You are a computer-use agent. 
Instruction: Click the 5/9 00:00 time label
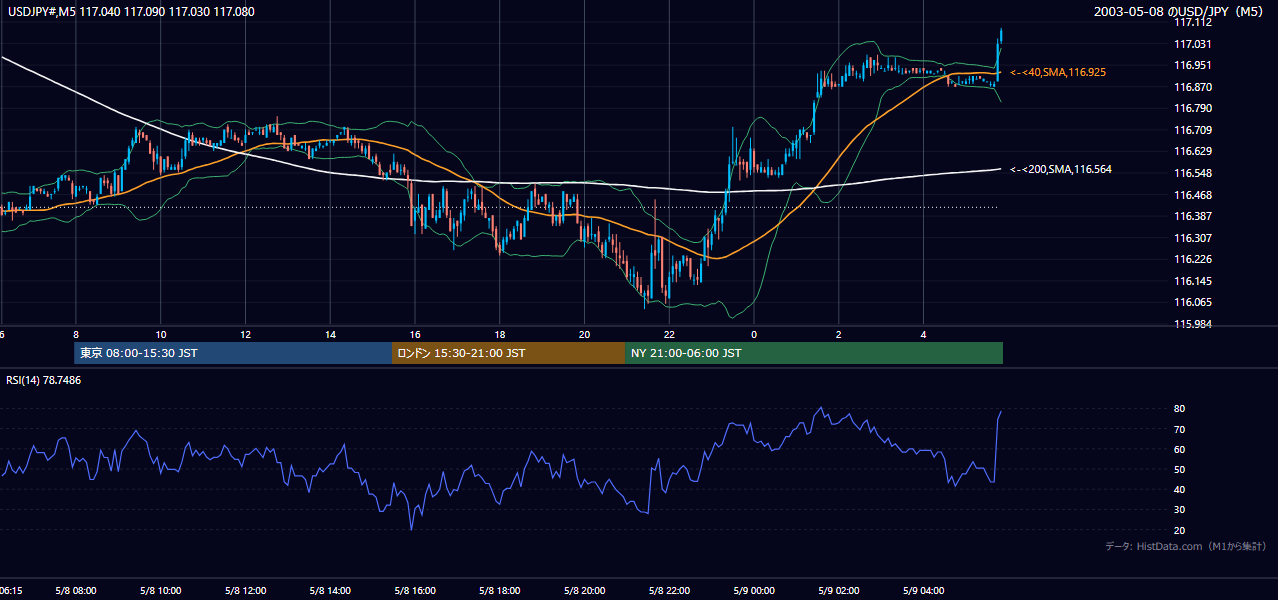coord(754,591)
